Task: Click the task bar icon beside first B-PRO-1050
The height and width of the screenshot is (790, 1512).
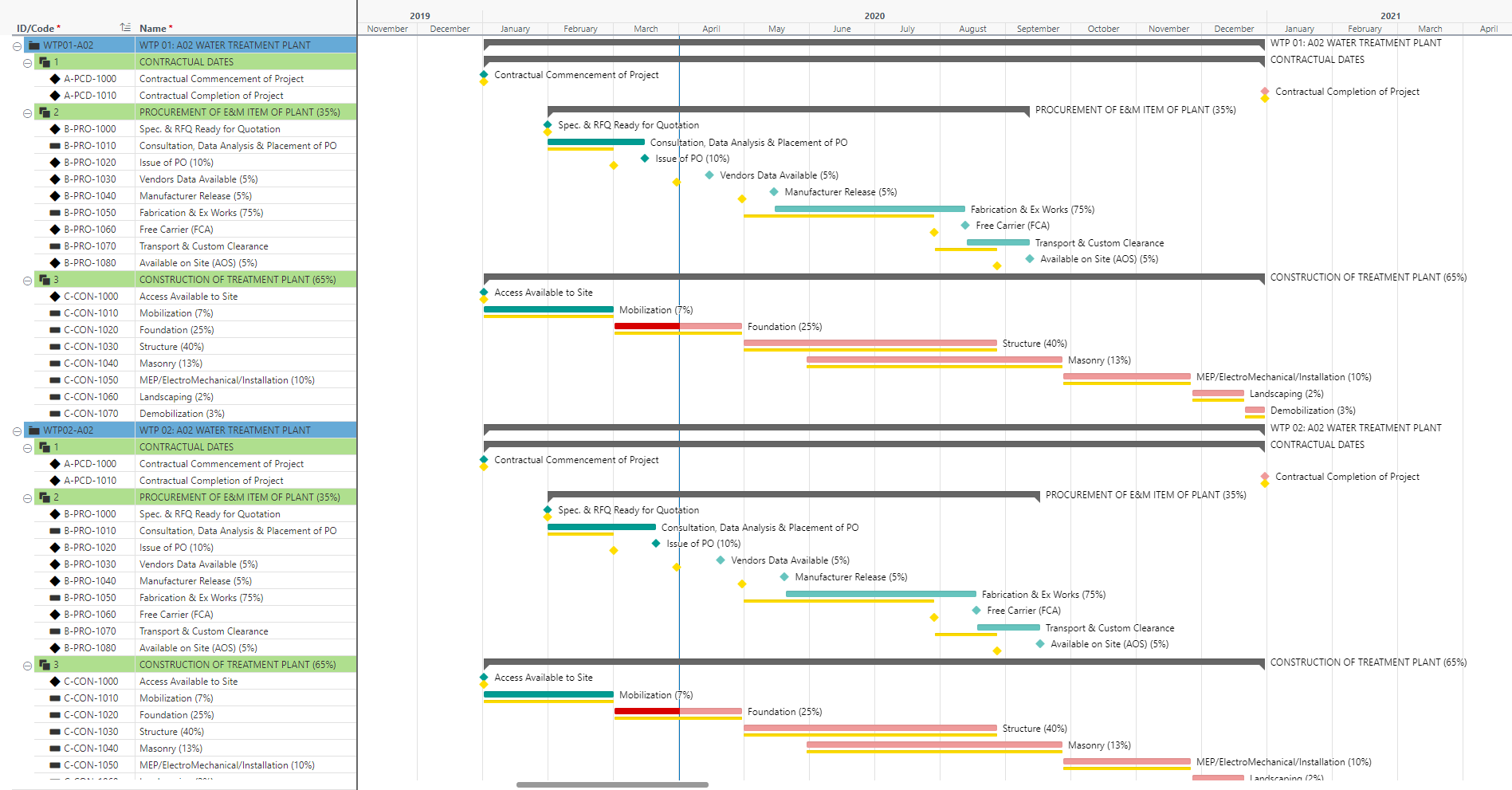Action: 55,213
